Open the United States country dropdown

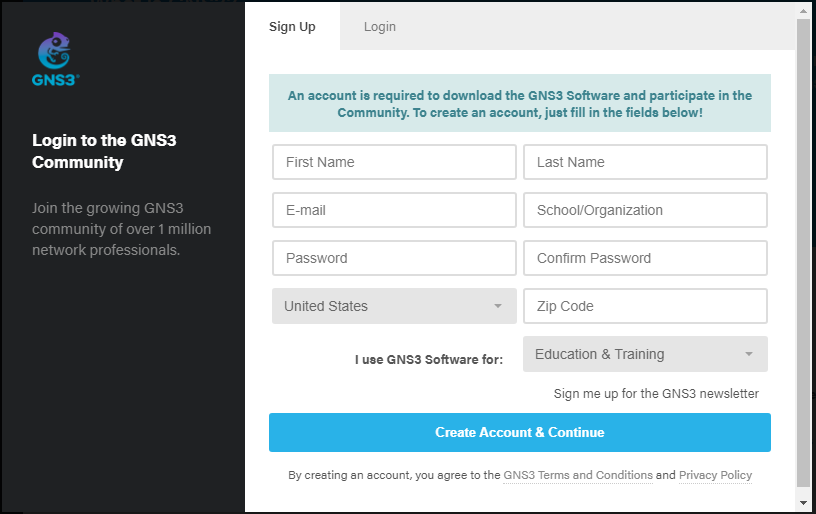pyautogui.click(x=394, y=306)
